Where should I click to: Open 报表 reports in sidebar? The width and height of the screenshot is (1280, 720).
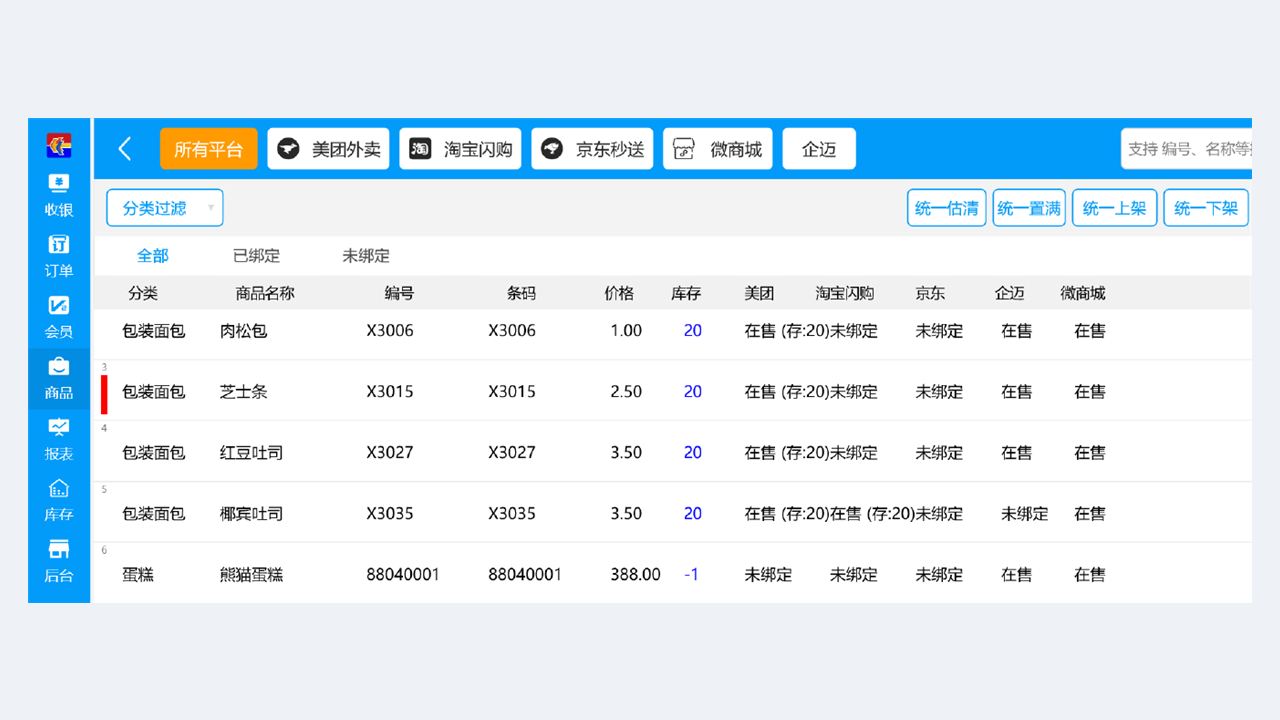(59, 440)
